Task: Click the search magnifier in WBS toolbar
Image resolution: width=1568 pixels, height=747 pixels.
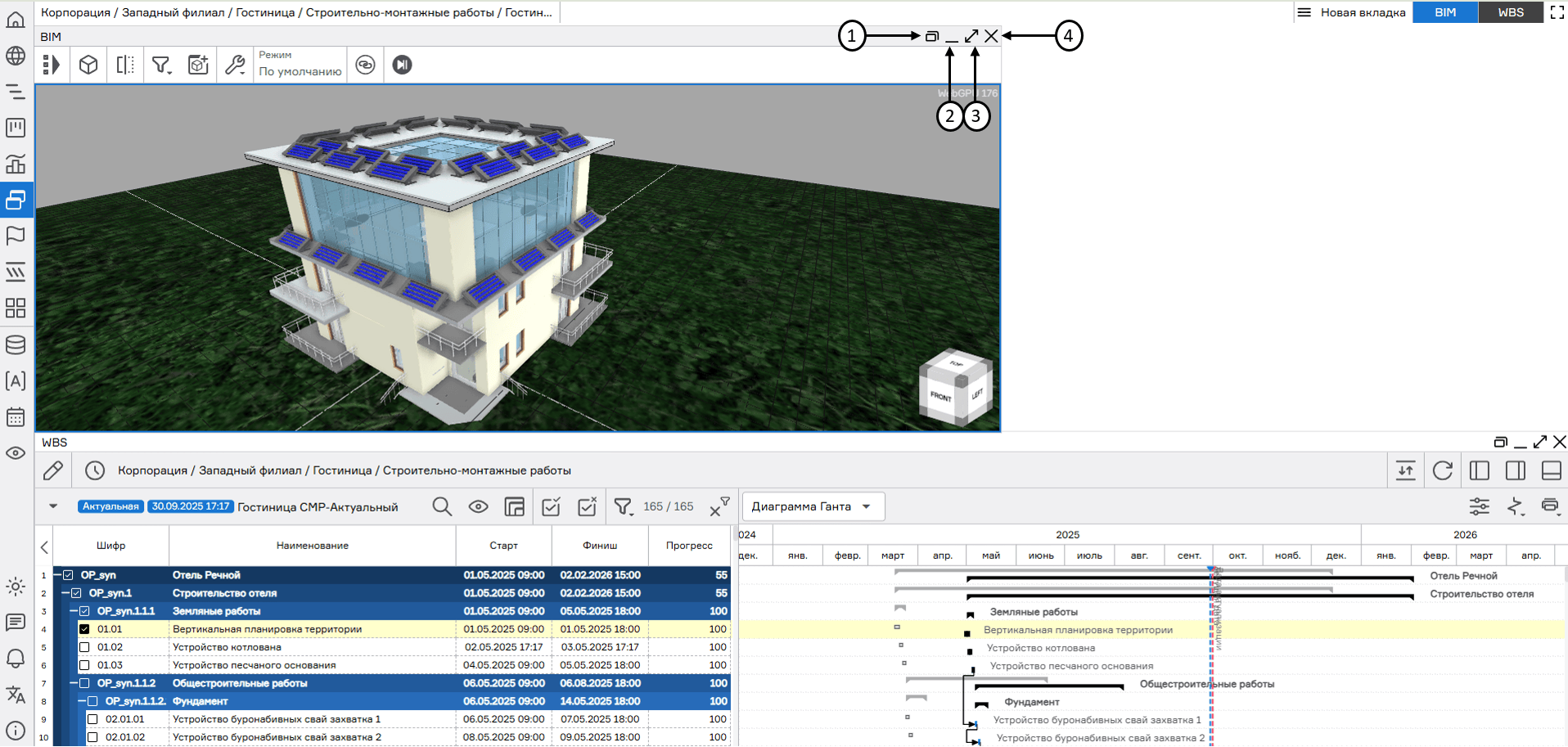Action: click(442, 506)
